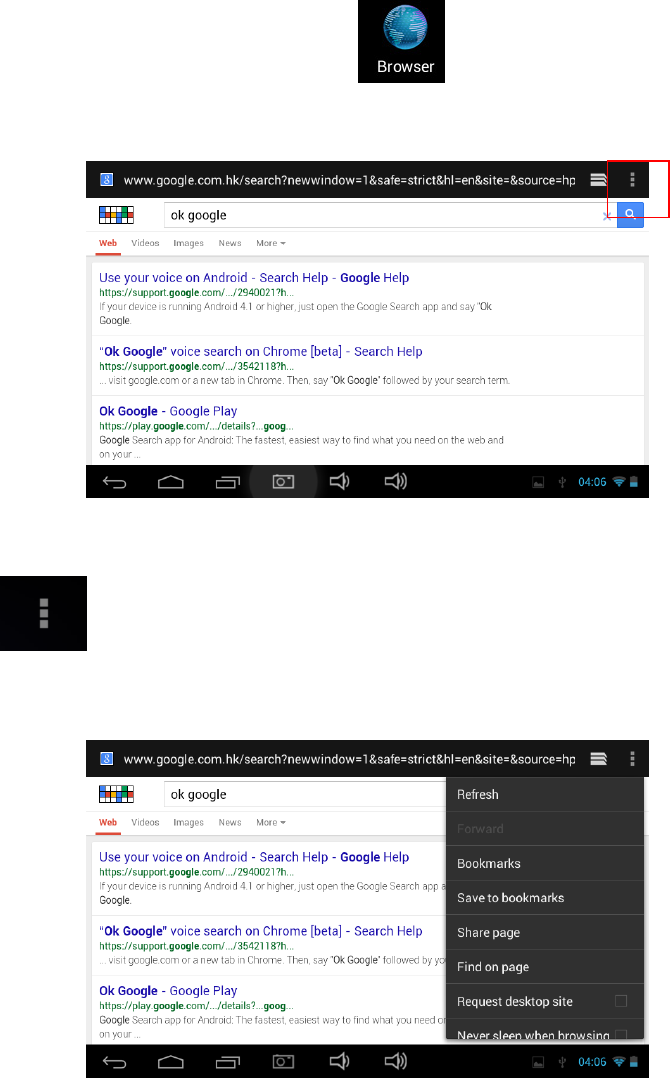Viewport: 670px width, 1078px height.
Task: Tap volume down icon in first screenshot
Action: pos(339,481)
